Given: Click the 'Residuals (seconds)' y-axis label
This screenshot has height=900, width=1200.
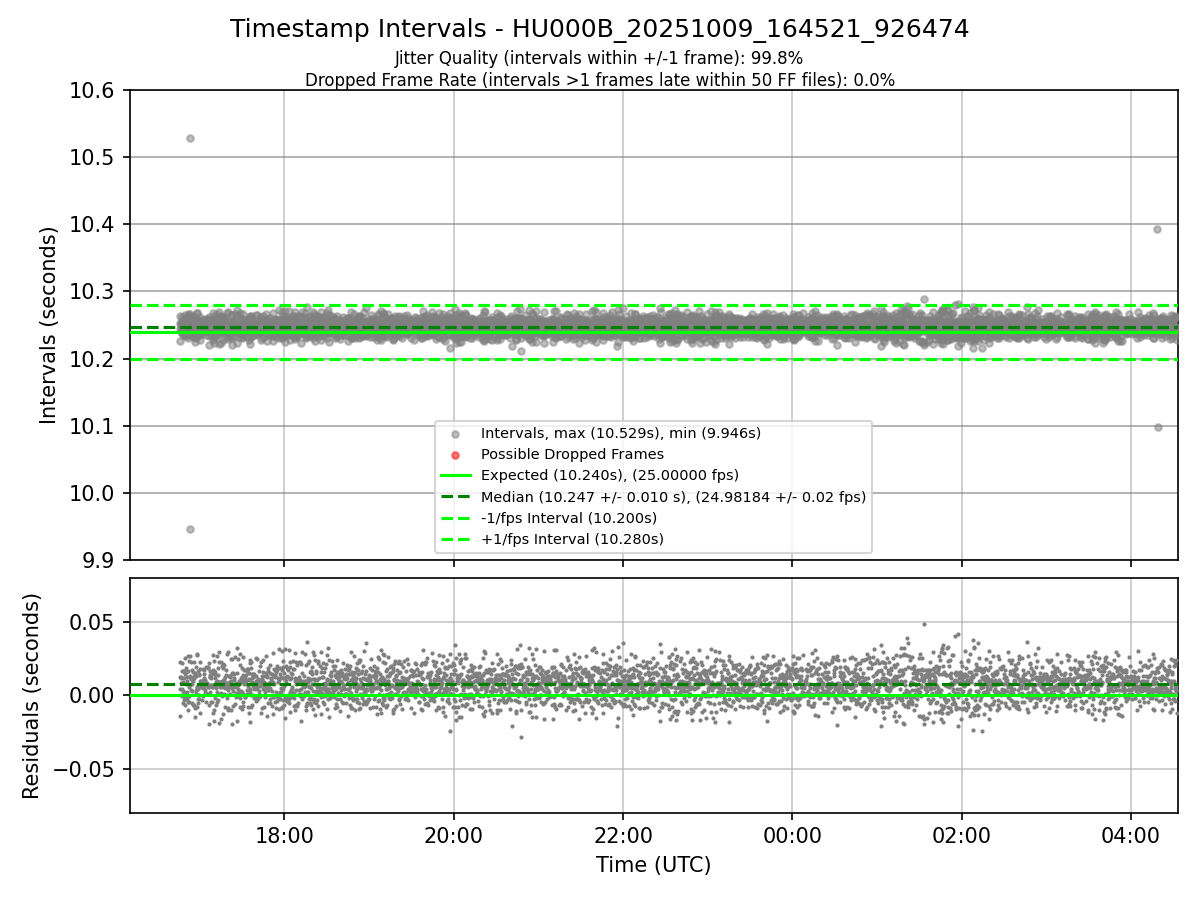Looking at the screenshot, I should click(32, 696).
